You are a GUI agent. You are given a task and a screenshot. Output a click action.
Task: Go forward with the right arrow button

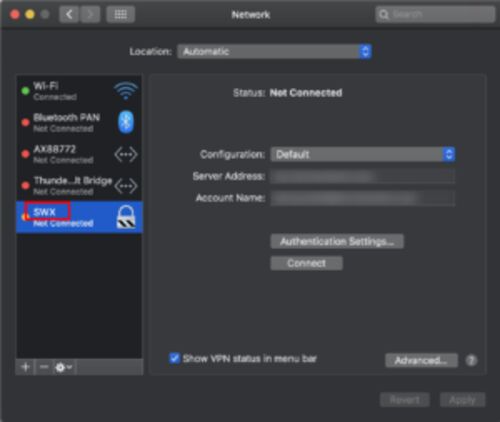pos(90,14)
